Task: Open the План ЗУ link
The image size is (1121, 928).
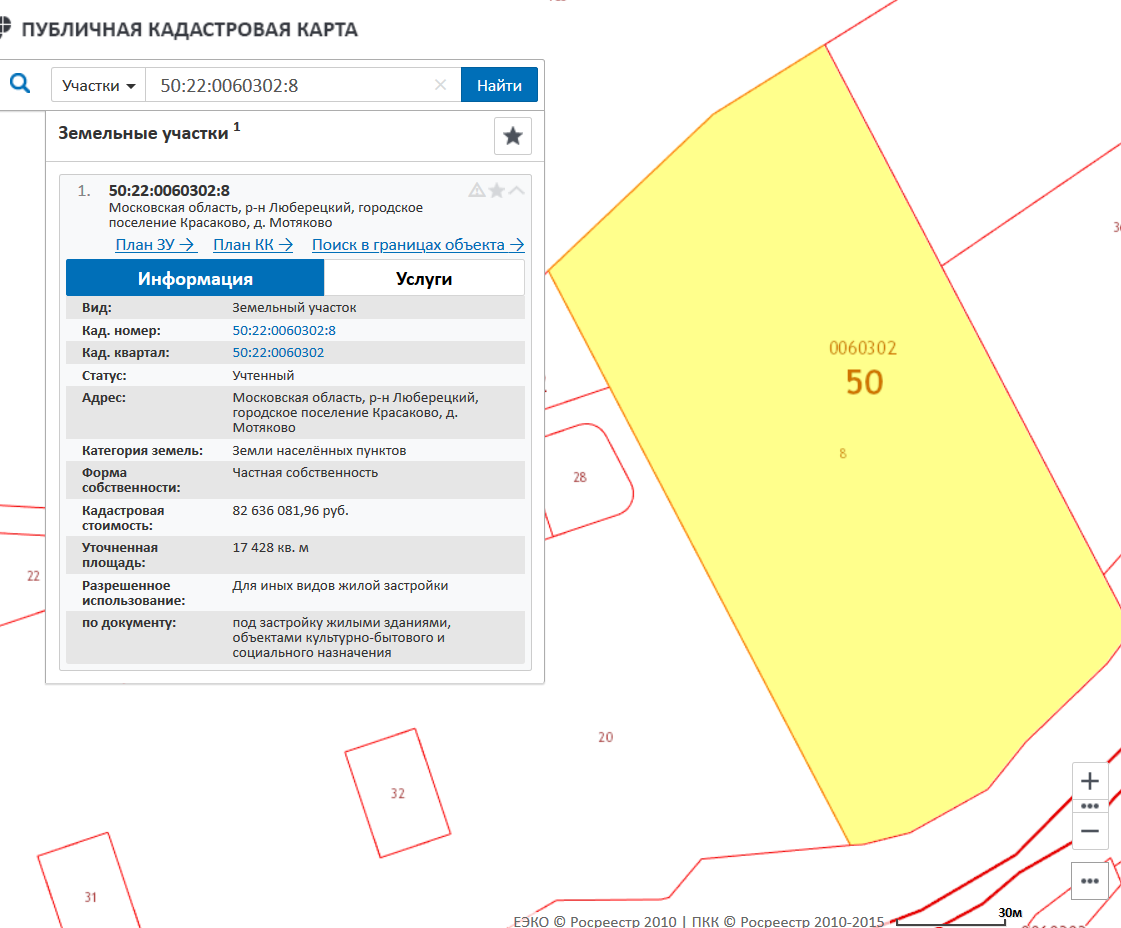Action: (155, 244)
